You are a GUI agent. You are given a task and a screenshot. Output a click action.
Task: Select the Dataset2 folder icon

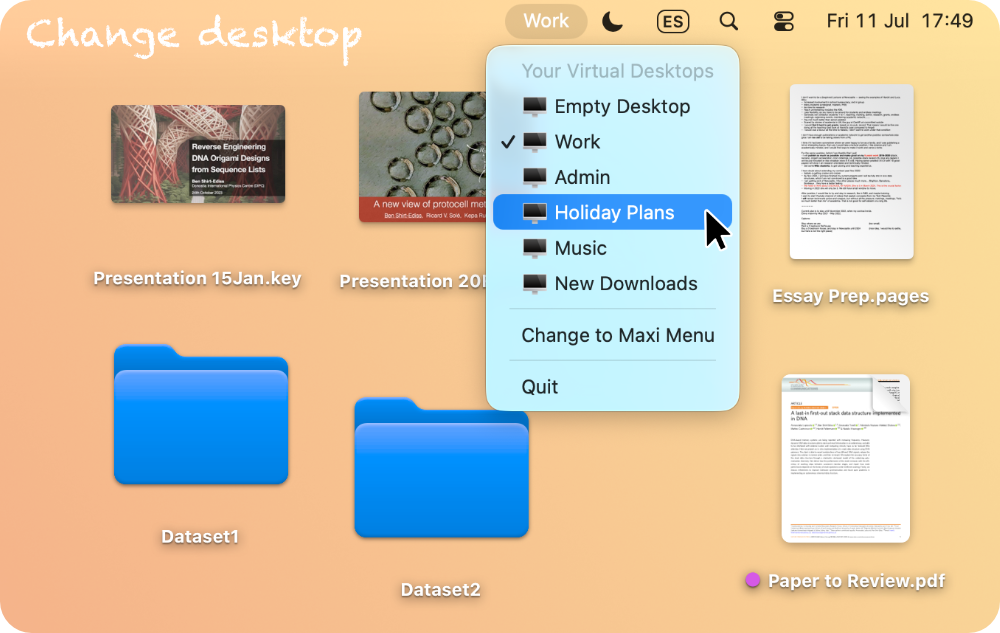(x=441, y=468)
